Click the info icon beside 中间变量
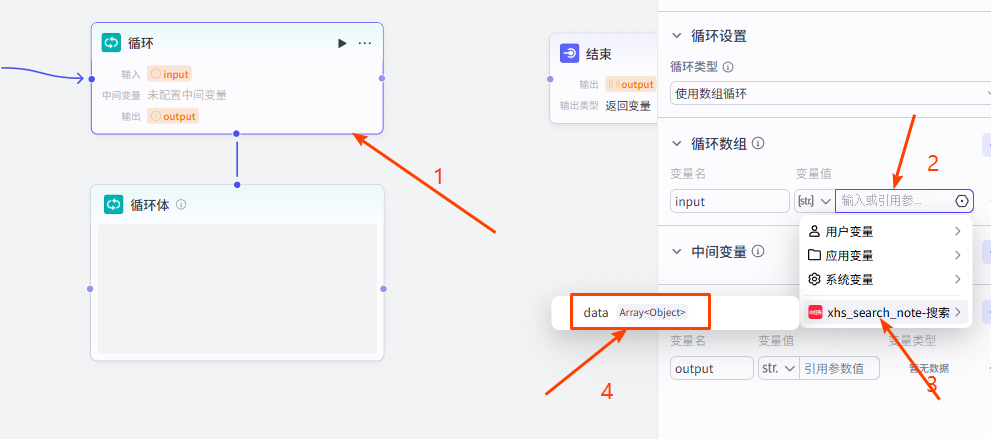 tap(758, 252)
